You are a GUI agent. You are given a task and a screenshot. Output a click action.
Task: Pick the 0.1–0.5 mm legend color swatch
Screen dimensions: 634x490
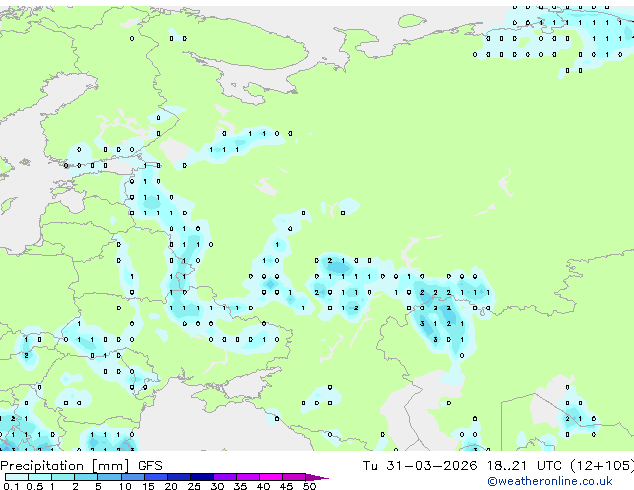17,477
